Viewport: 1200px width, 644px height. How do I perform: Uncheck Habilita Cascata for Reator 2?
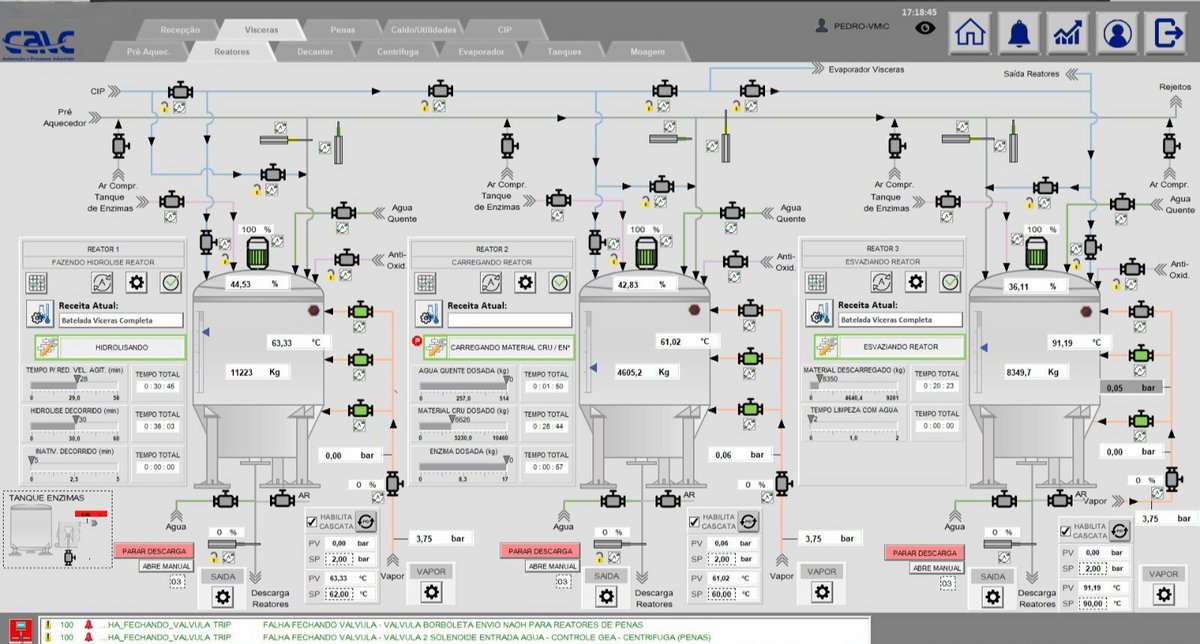pyautogui.click(x=694, y=520)
